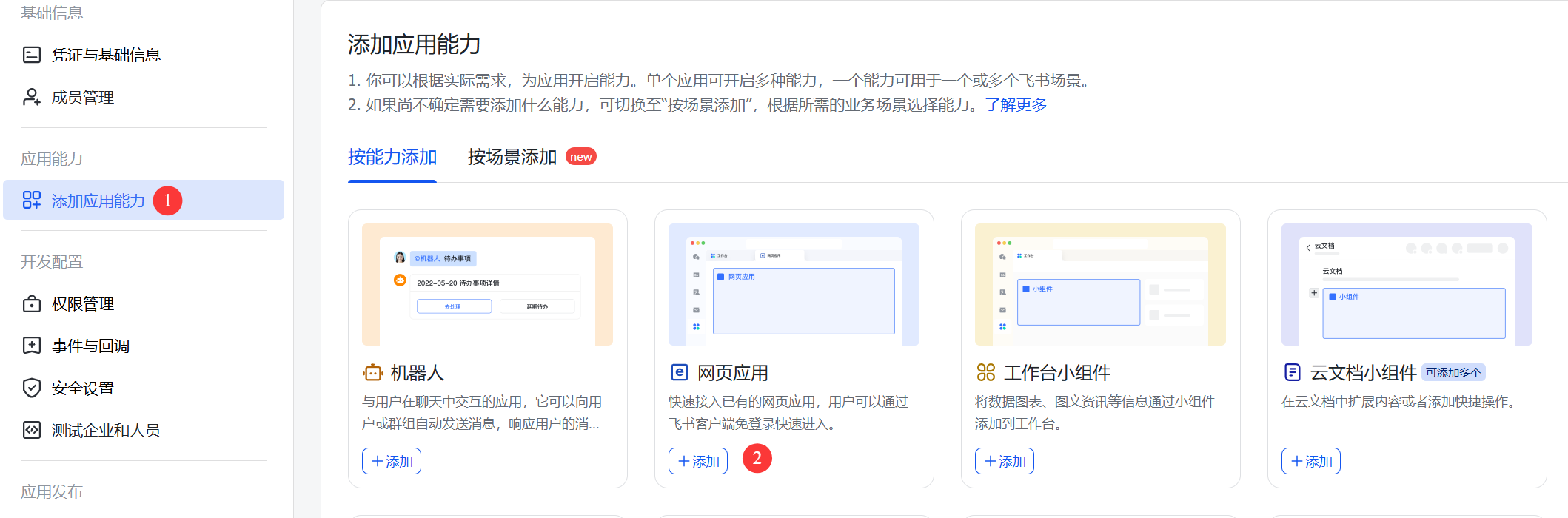The image size is (1568, 518).
Task: Click the 安全设置 shield icon
Action: (32, 388)
